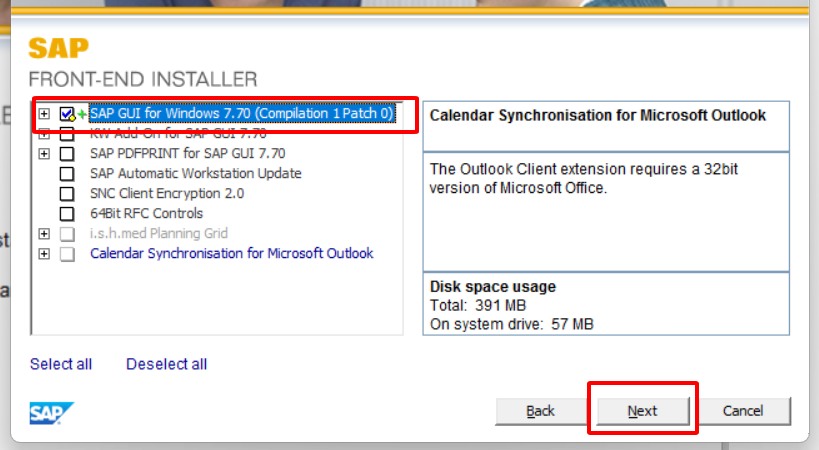The width and height of the screenshot is (819, 450).
Task: Expand Calendar Synchronisation for Microsoft Outlook node
Action: point(44,254)
